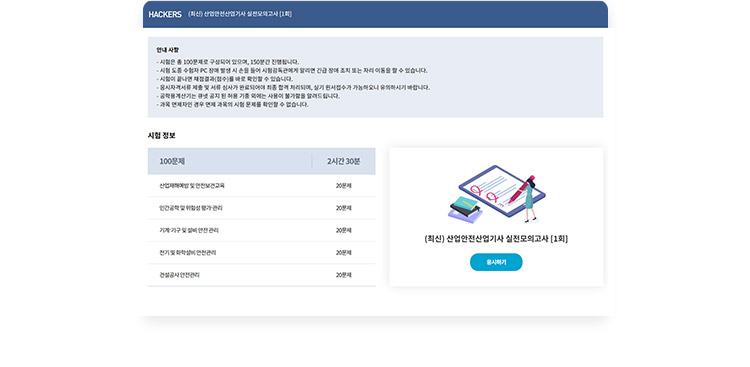Viewport: 750px width, 367px height.
Task: Click the HACKERS logo in header
Action: 165,14
